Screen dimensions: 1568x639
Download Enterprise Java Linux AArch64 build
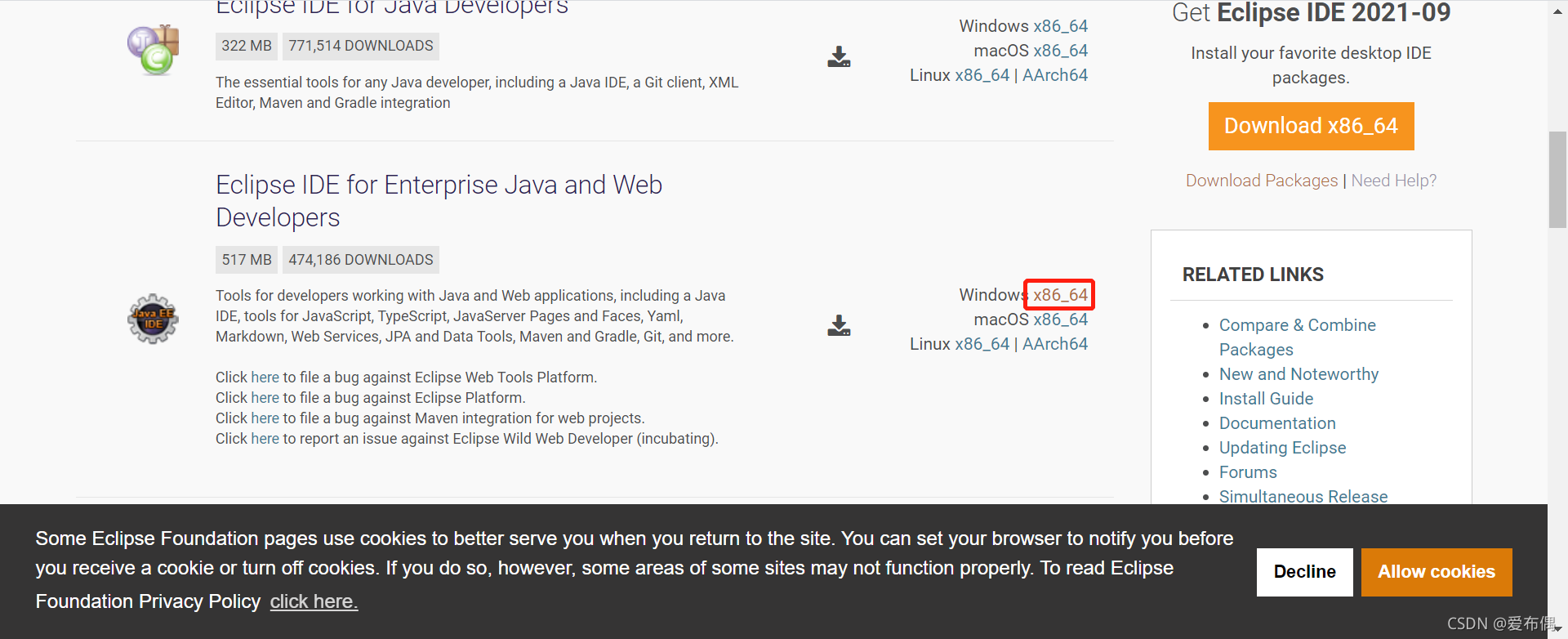pyautogui.click(x=1055, y=344)
